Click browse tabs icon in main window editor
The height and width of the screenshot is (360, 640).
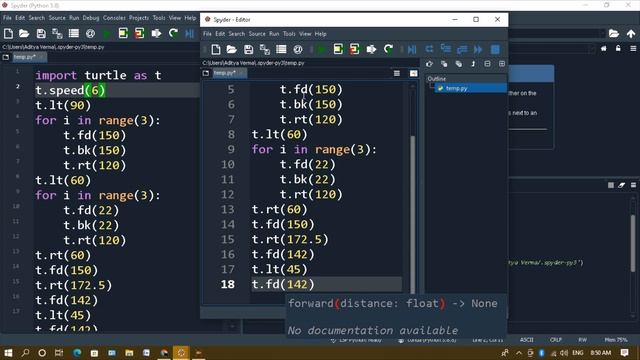tap(6, 57)
